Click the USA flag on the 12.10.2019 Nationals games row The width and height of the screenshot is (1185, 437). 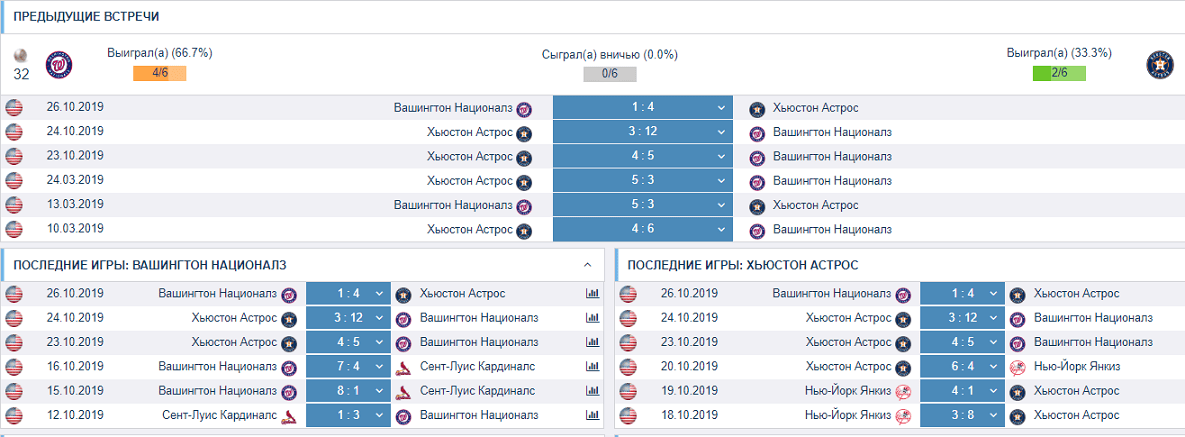(14, 416)
